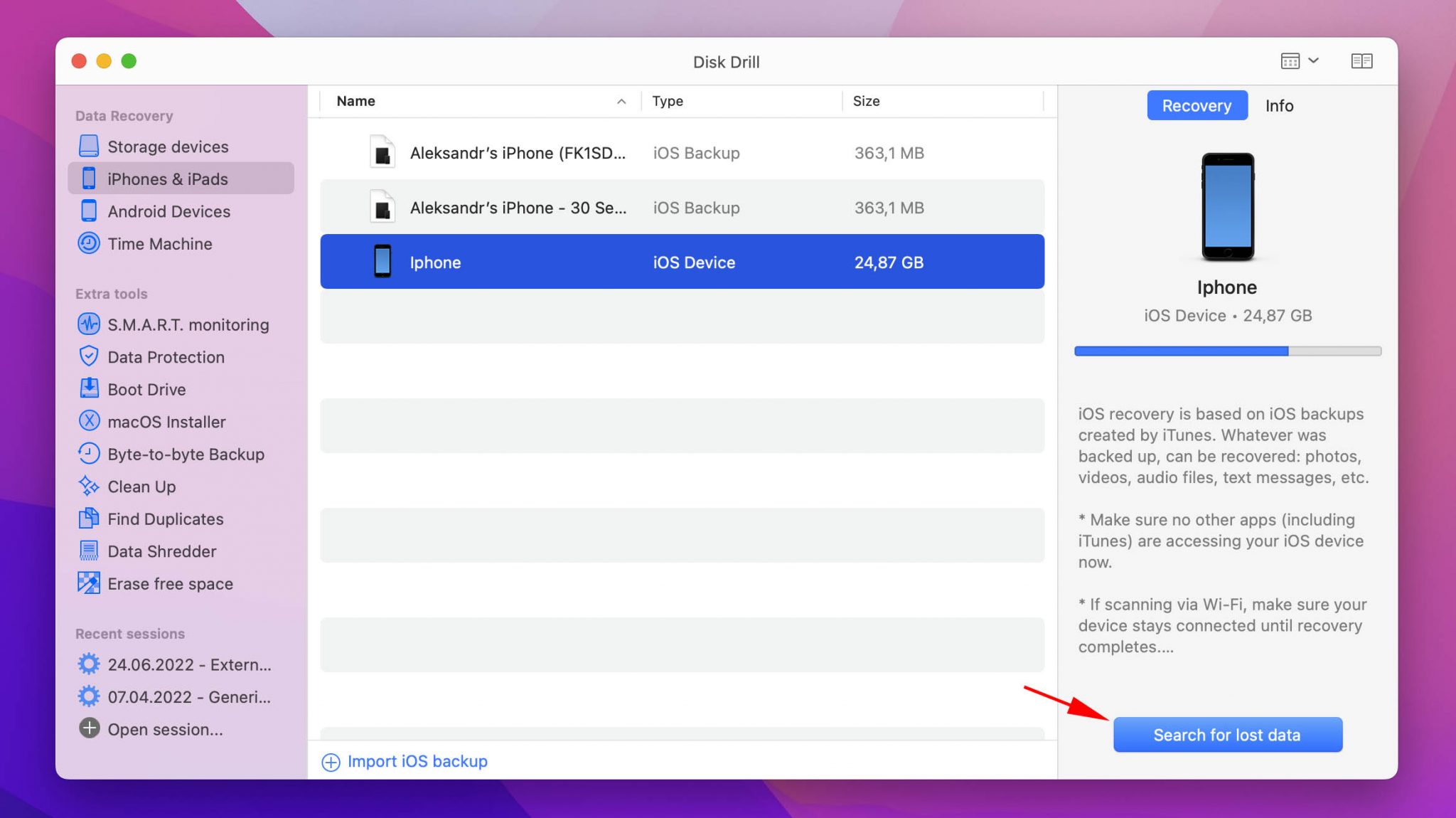Select the Iphone iOS Device row
This screenshot has width=1456, height=818.
pos(682,261)
